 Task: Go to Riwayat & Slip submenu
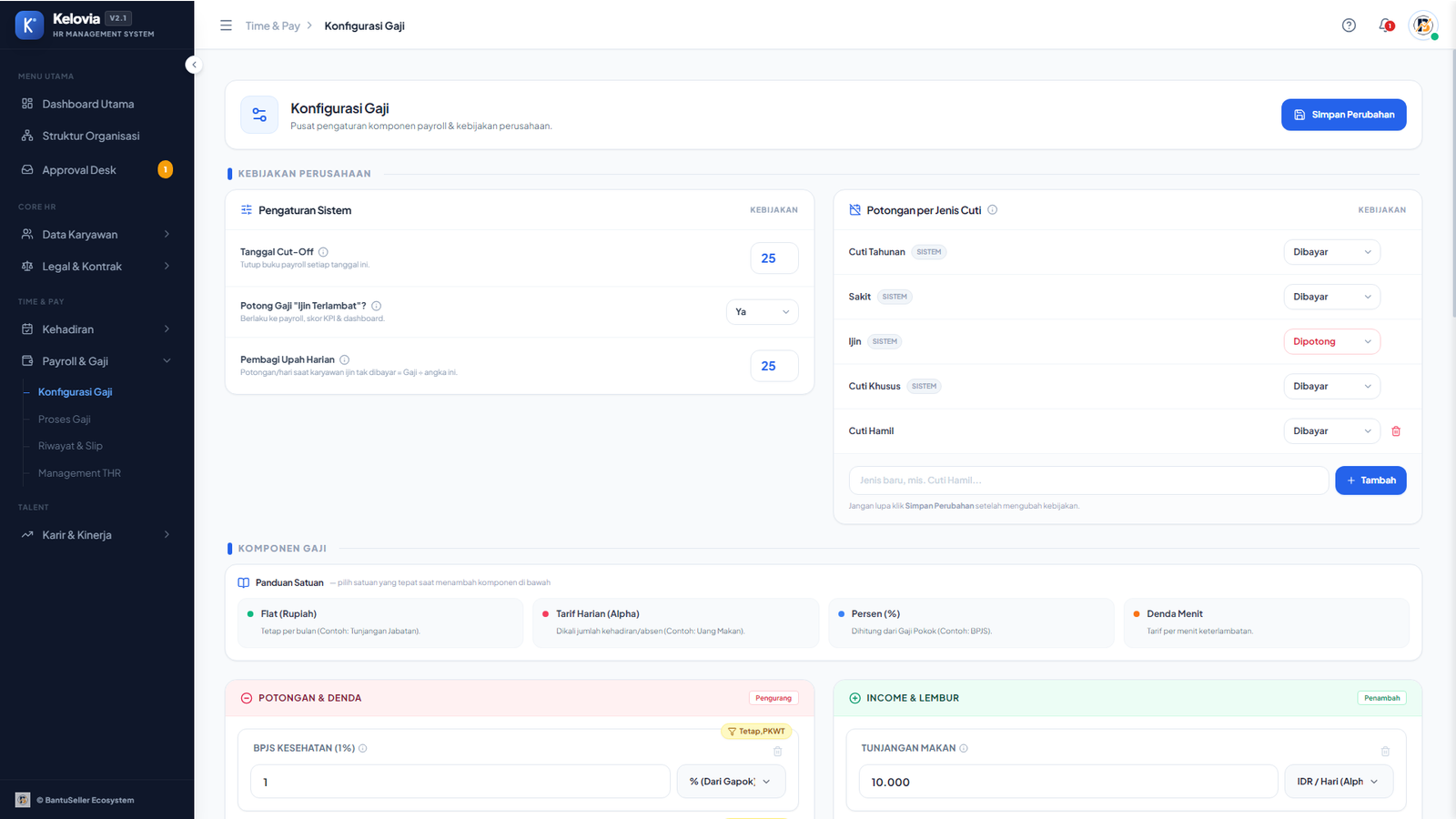70,446
